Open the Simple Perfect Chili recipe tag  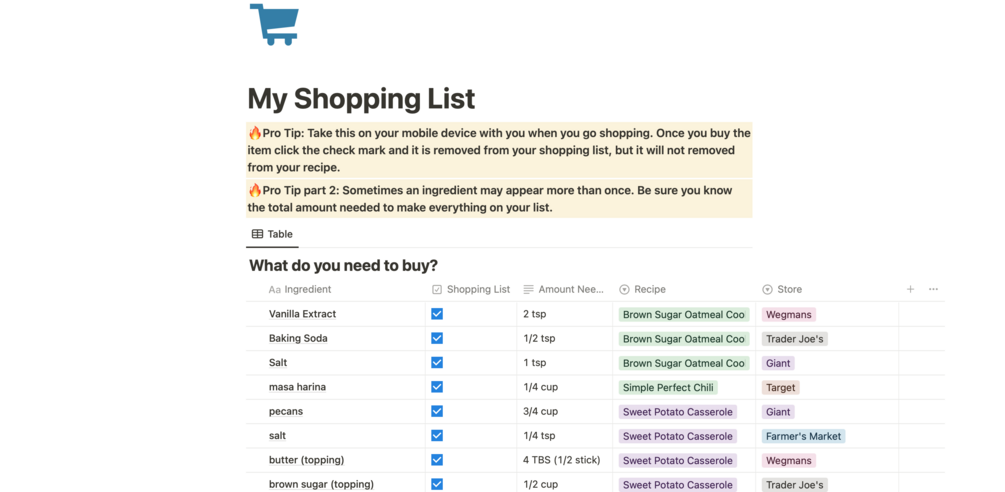point(669,387)
